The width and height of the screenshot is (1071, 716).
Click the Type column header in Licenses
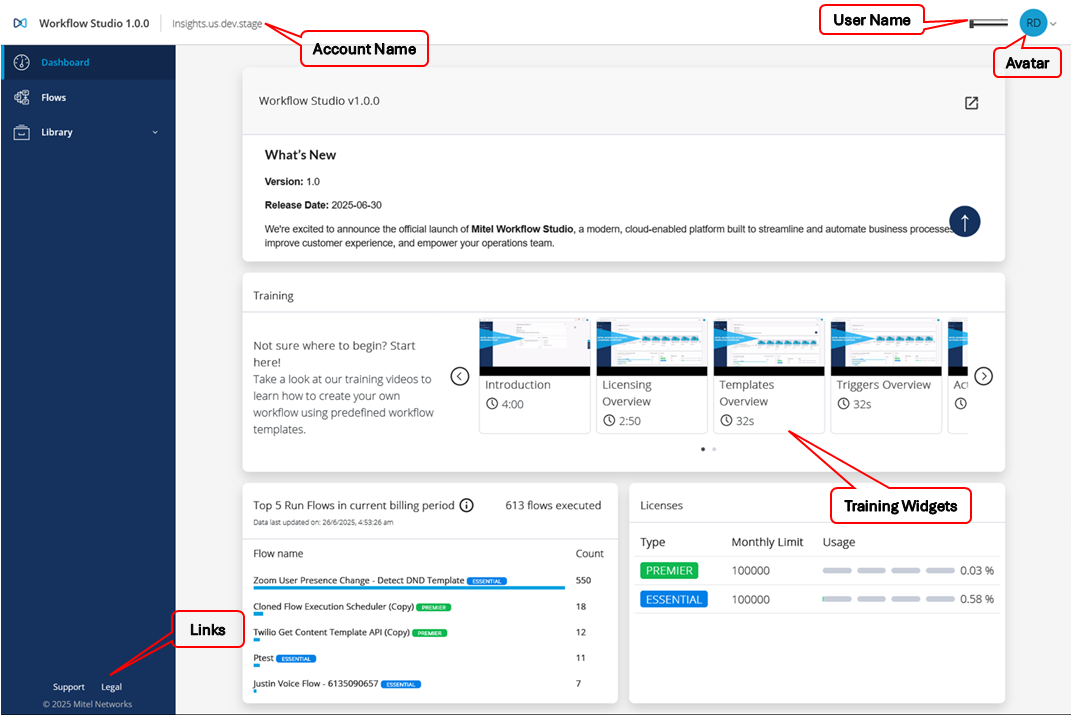tap(652, 542)
